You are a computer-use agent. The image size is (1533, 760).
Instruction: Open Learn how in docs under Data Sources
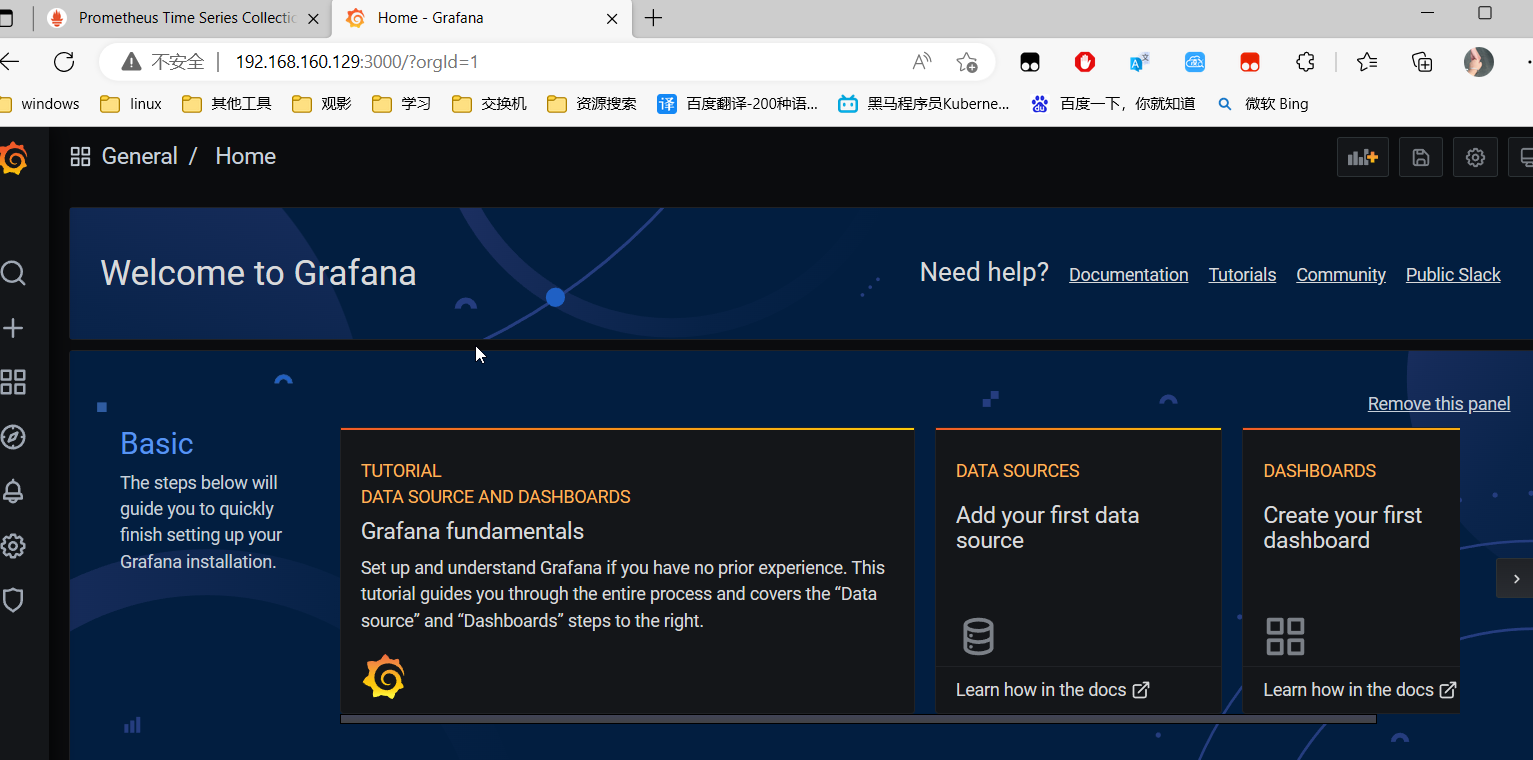(x=1052, y=690)
